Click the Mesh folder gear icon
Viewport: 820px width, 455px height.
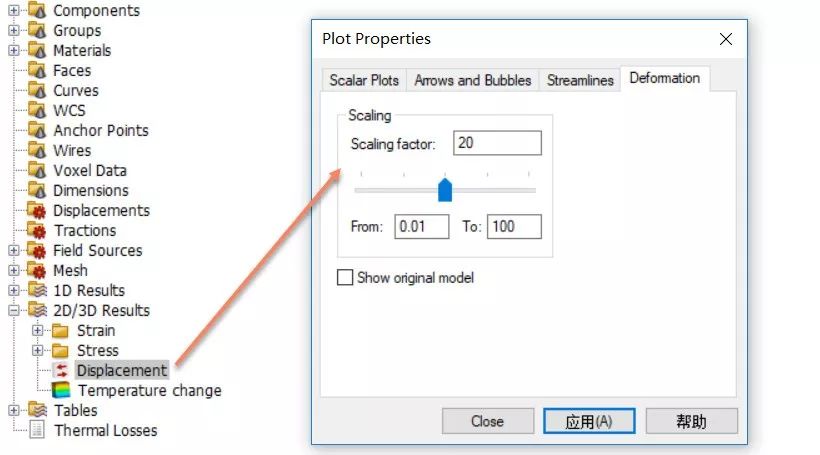pyautogui.click(x=37, y=270)
